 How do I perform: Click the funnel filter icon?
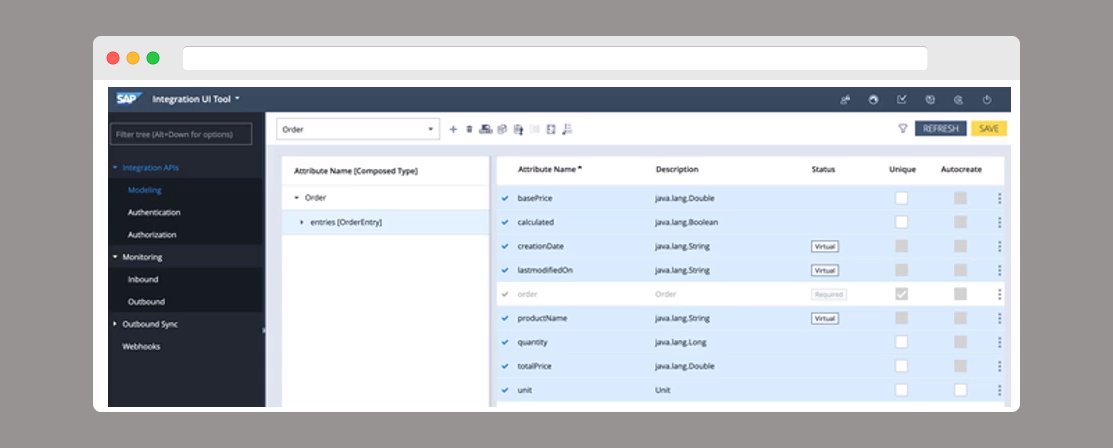pos(903,129)
